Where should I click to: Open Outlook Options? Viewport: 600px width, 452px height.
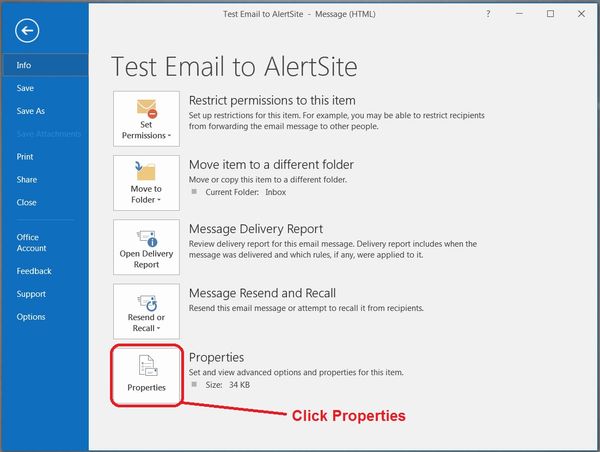(x=45, y=317)
